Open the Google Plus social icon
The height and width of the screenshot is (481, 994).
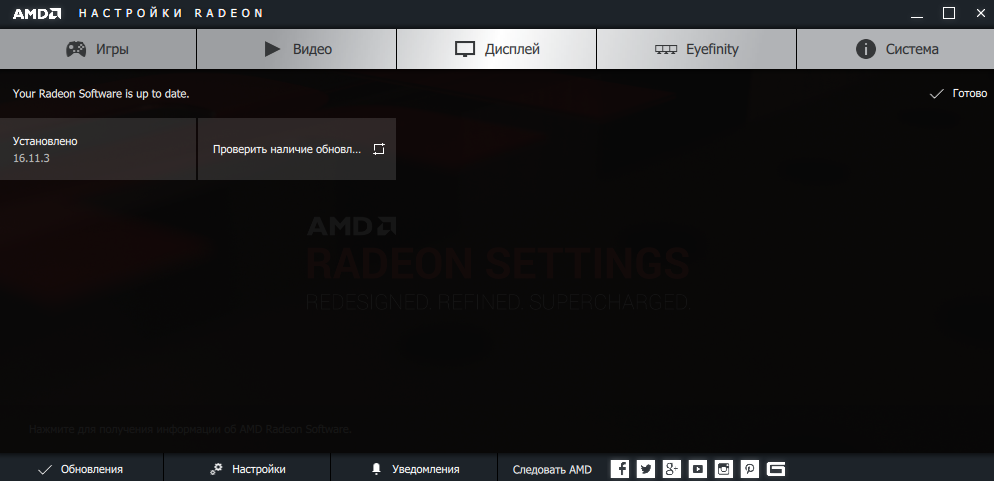(x=672, y=469)
